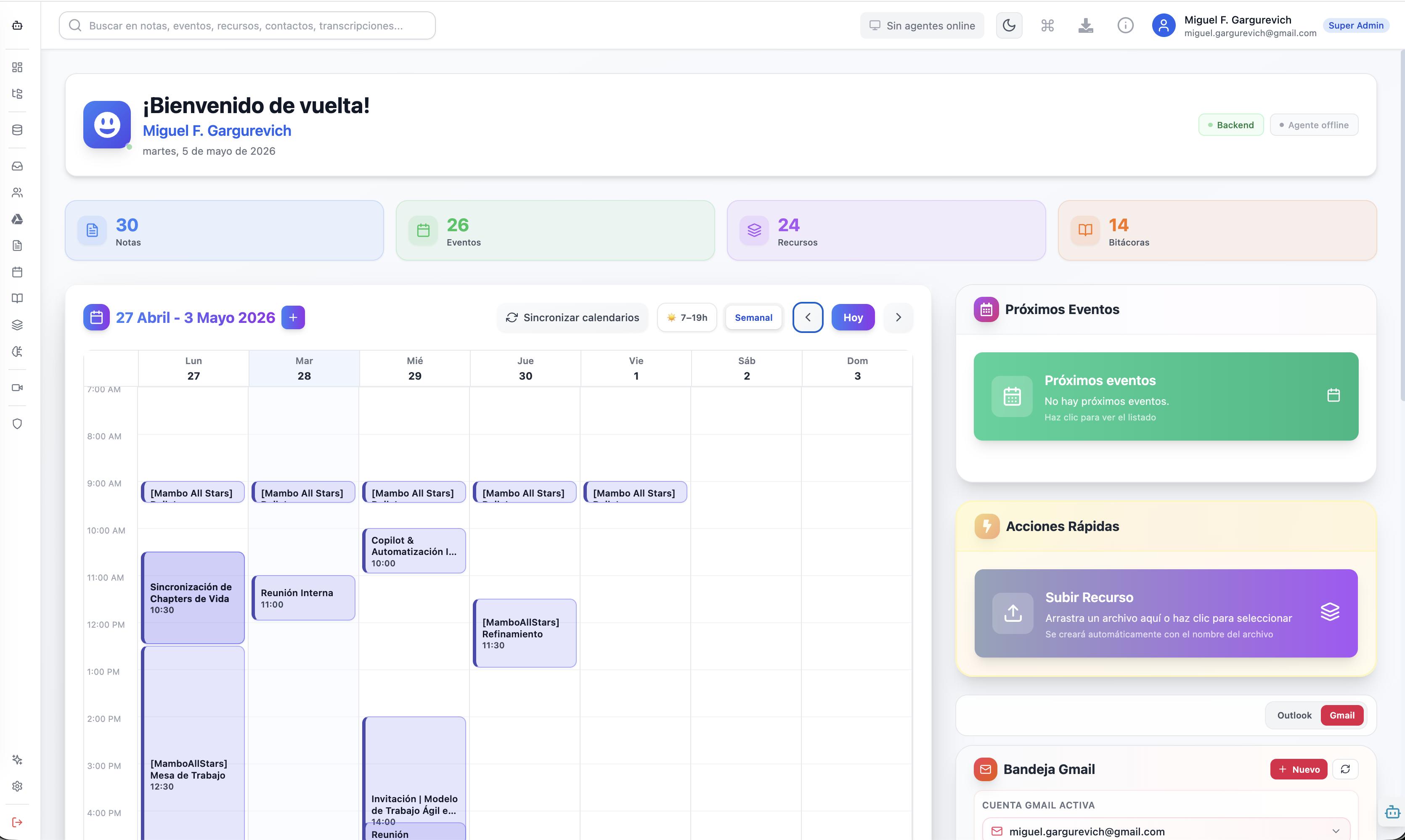Viewport: 1405px width, 840px height.
Task: Open [MamboAllStars] Mesa de Trabajo event
Action: point(193,744)
